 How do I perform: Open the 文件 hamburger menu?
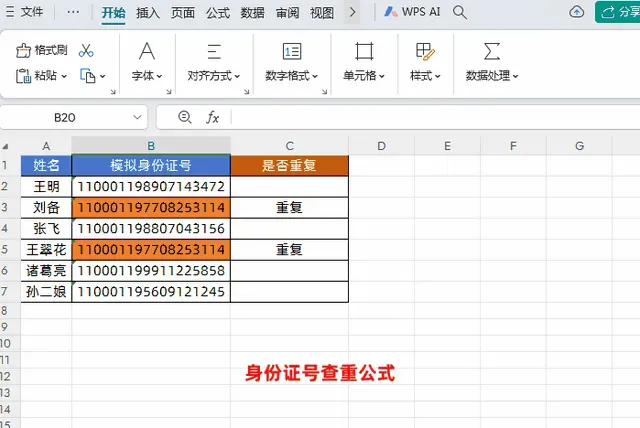pyautogui.click(x=24, y=12)
